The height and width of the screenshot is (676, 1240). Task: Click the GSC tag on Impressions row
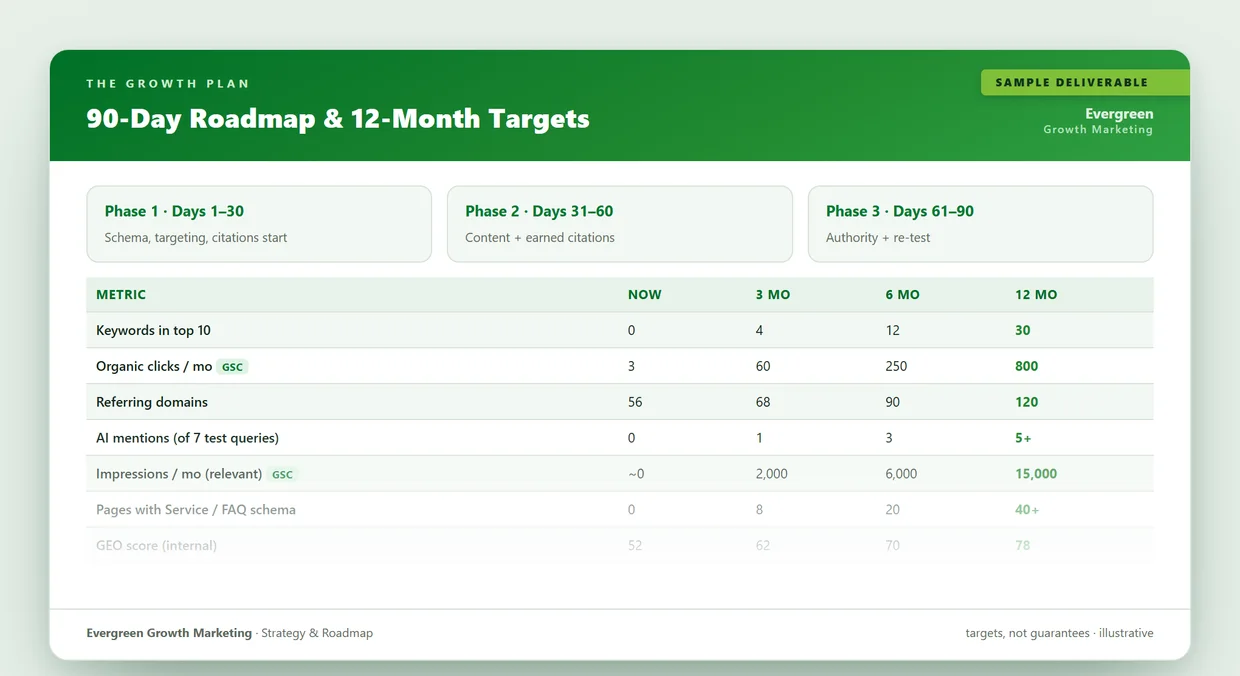283,475
